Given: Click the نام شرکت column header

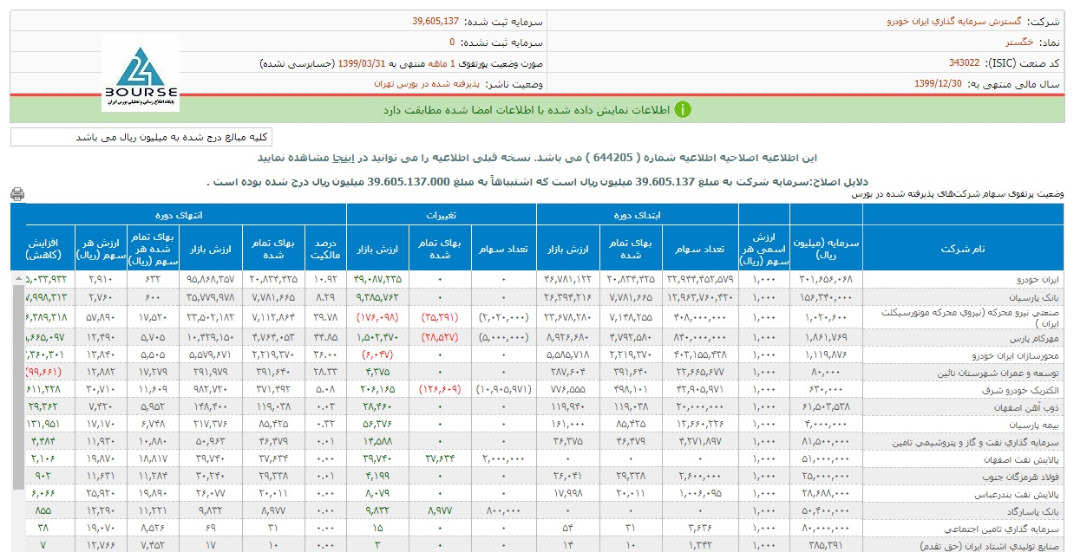Looking at the screenshot, I should point(962,249).
